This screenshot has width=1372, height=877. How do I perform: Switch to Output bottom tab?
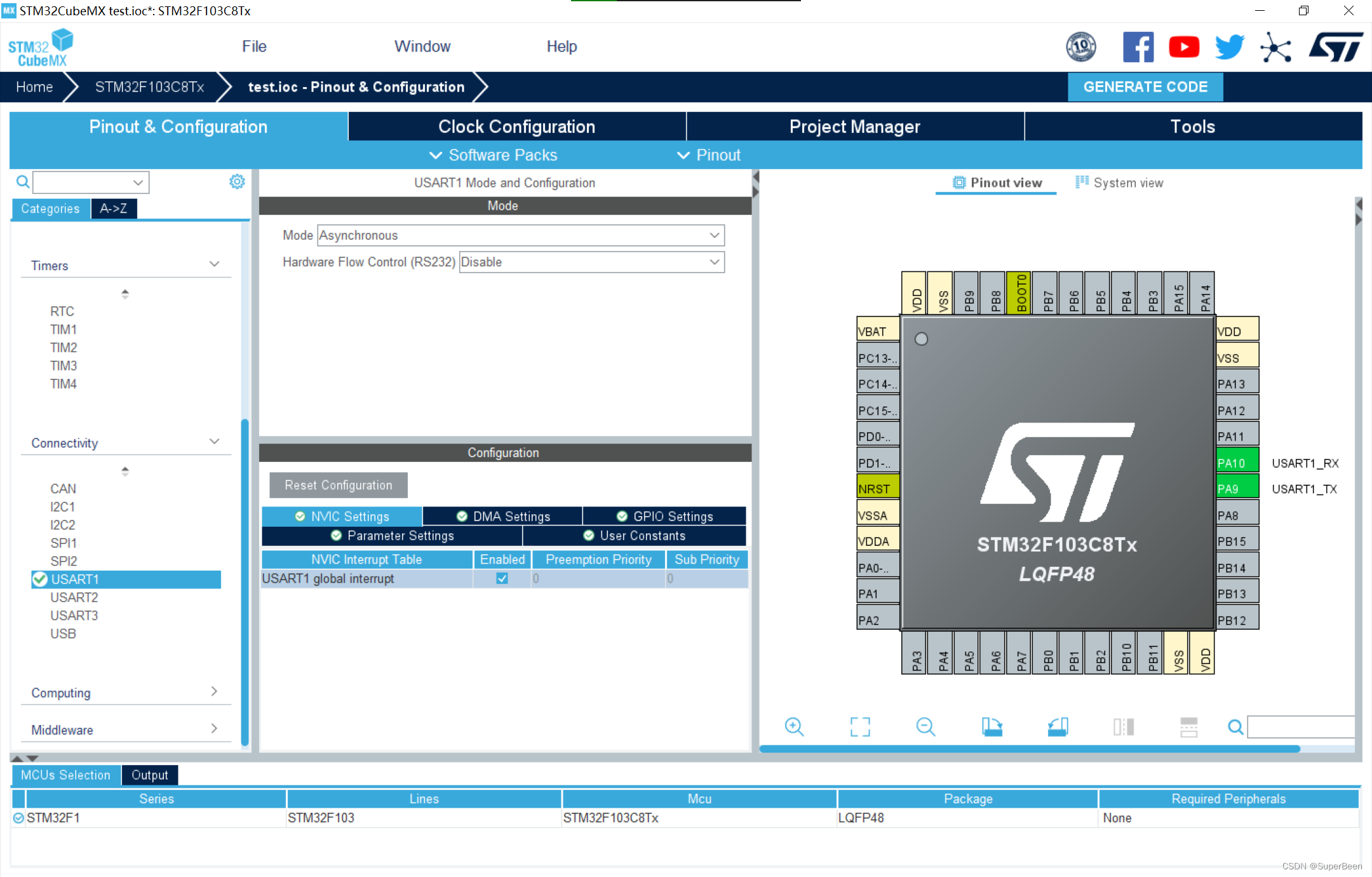point(150,775)
